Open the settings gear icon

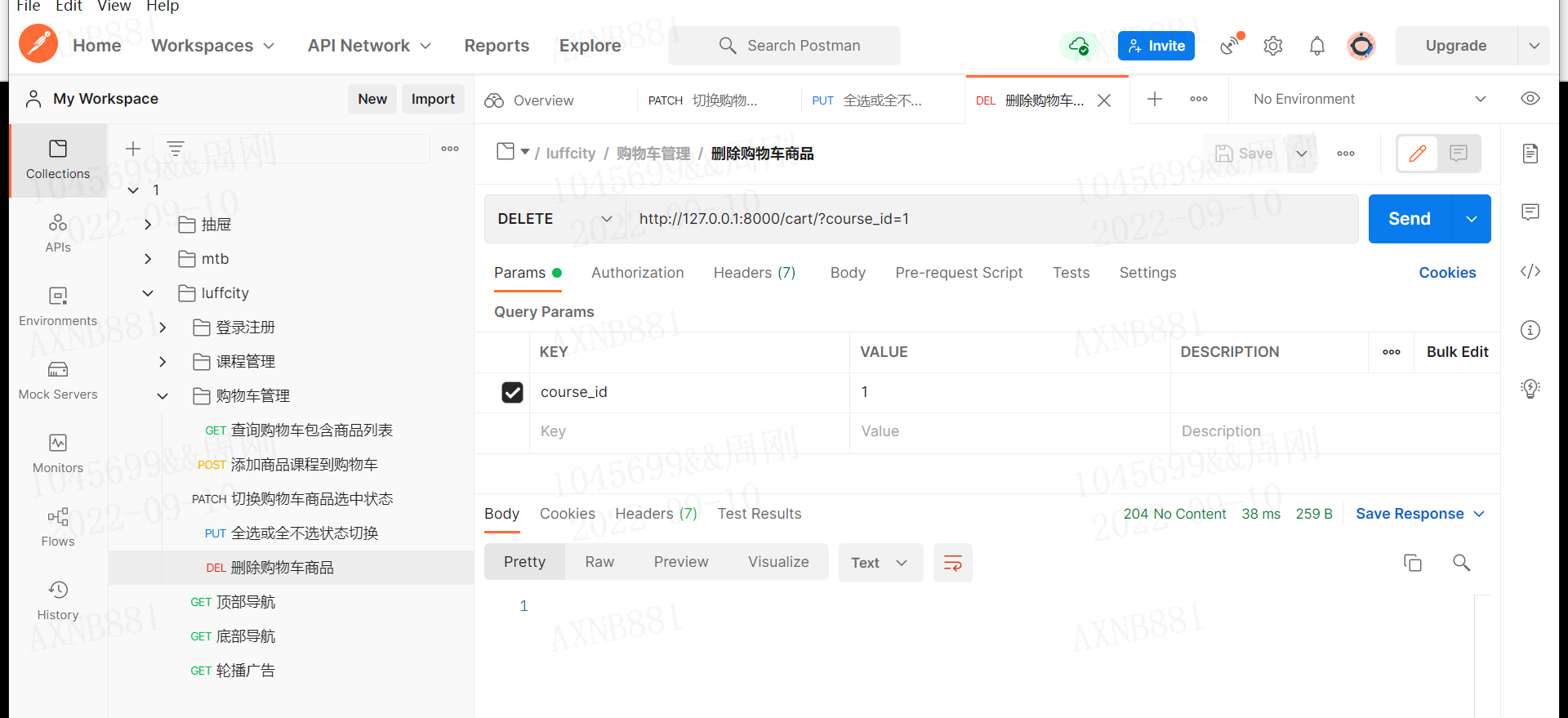tap(1273, 46)
